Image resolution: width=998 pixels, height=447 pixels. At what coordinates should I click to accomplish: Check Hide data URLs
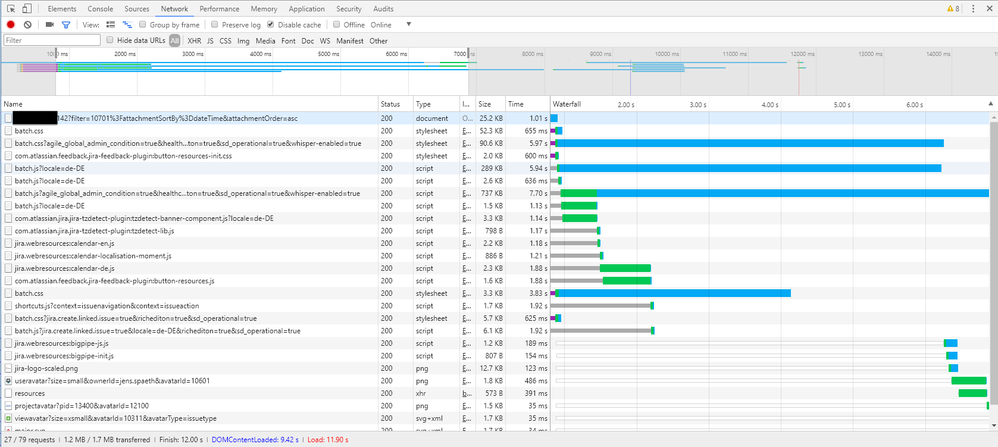coord(111,40)
